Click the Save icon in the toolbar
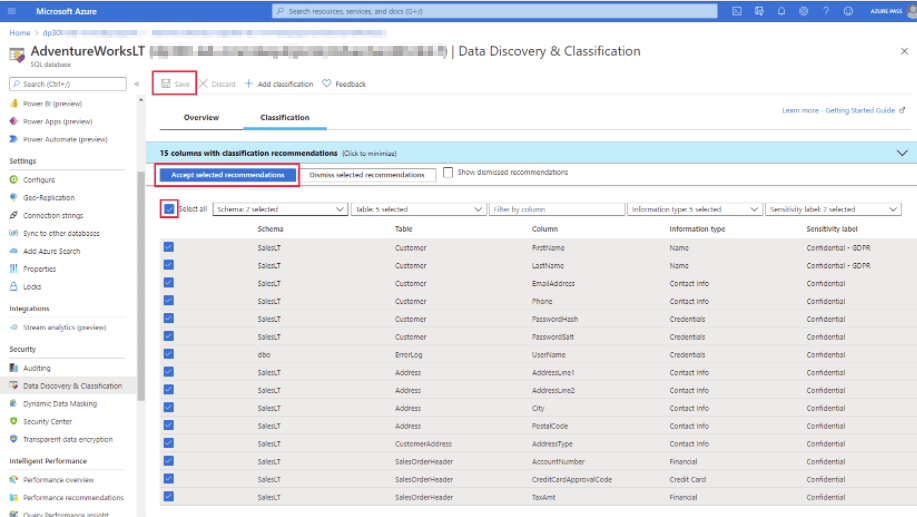 coord(166,84)
